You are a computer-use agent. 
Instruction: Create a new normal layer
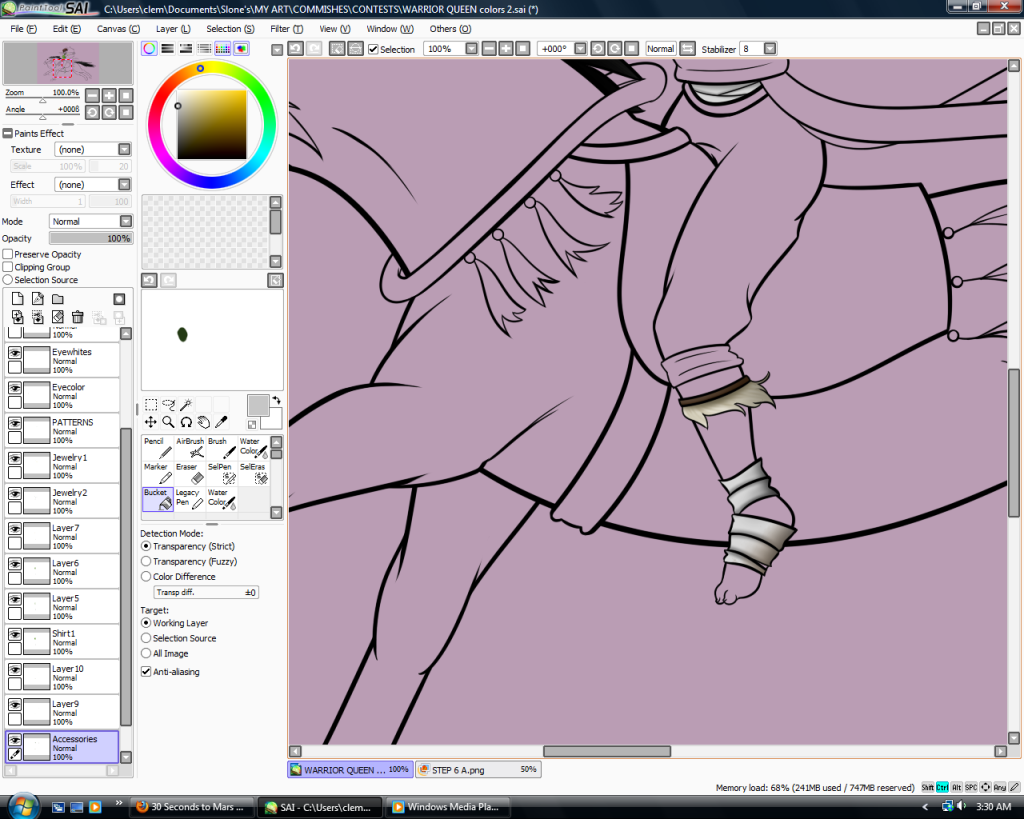coord(18,298)
